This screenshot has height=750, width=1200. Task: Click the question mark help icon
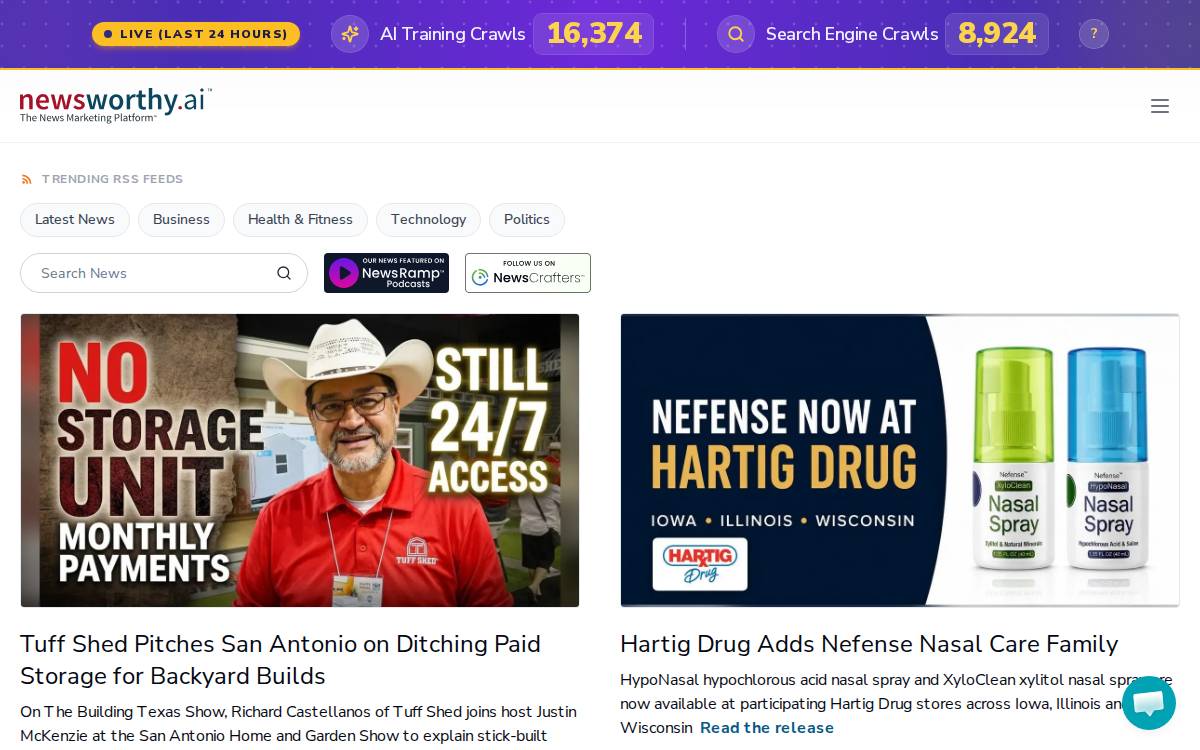1093,34
